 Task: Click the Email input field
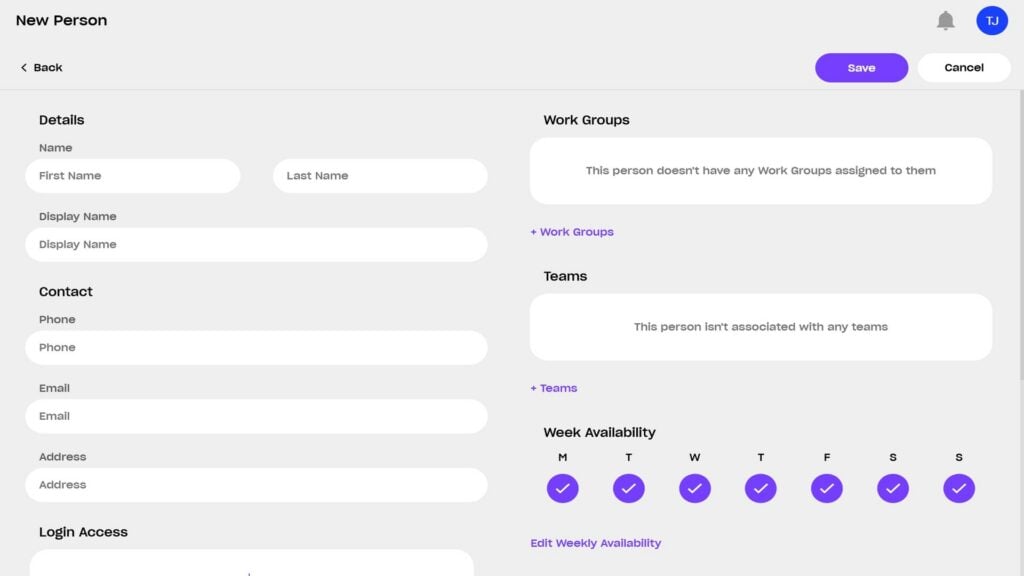pyautogui.click(x=256, y=416)
